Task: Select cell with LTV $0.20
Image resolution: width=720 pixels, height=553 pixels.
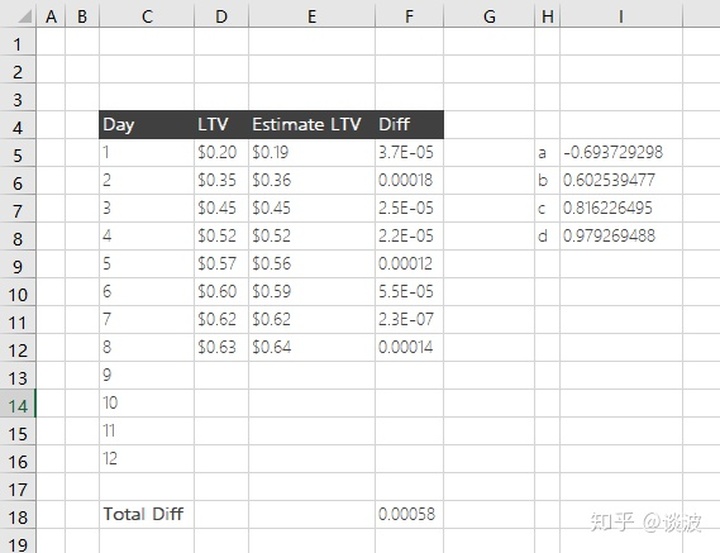Action: (221, 152)
